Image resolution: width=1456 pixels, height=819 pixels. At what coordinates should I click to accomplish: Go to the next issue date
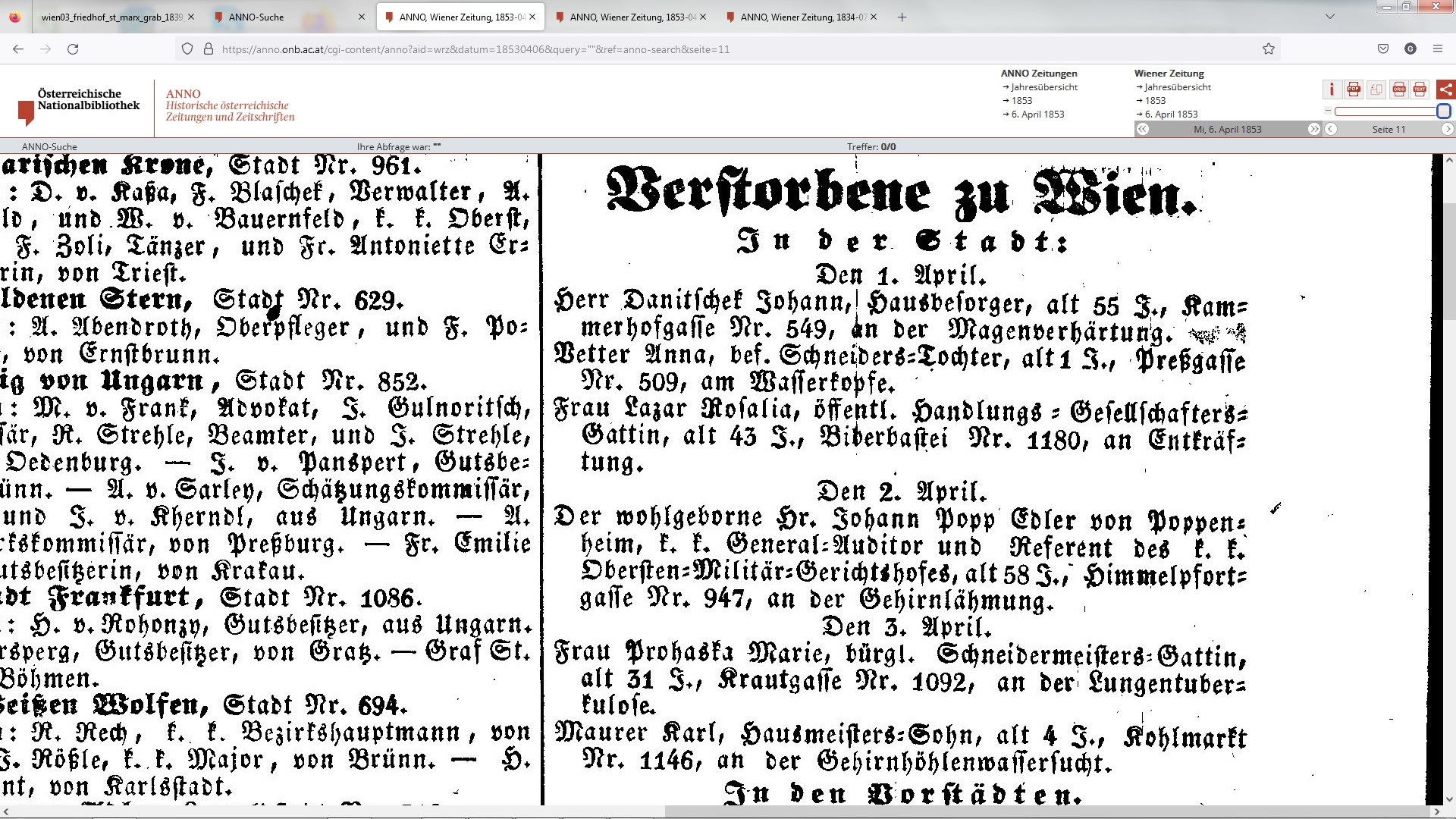pos(1314,129)
